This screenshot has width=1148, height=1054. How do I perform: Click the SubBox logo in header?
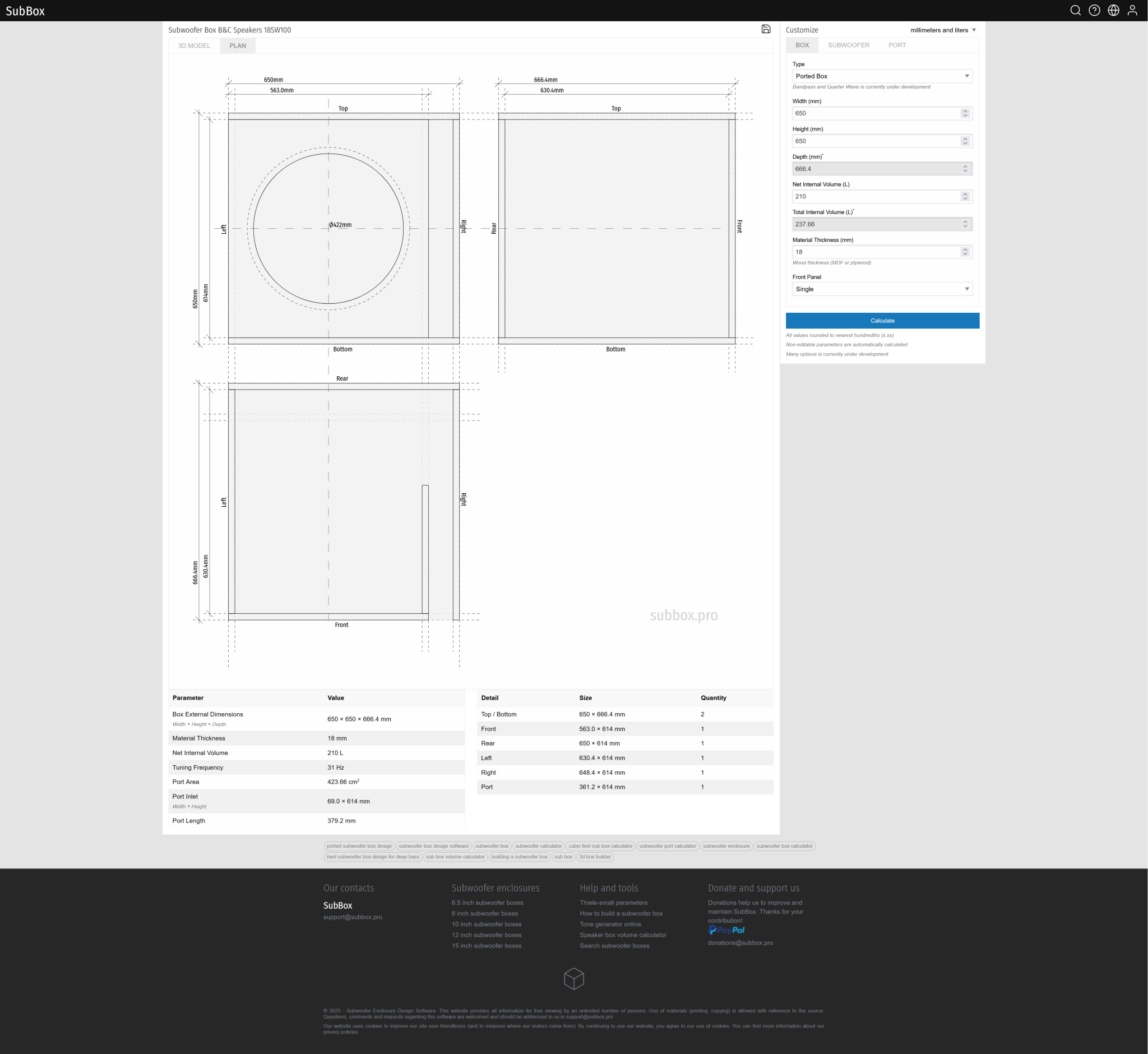25,11
